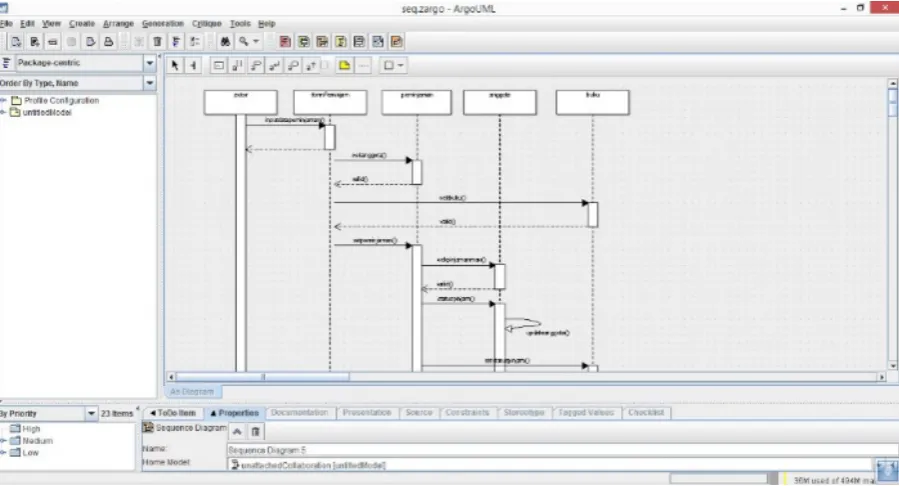Create a new Use Case diagram via the red toolbar icon
899x486 pixels.
tap(285, 42)
